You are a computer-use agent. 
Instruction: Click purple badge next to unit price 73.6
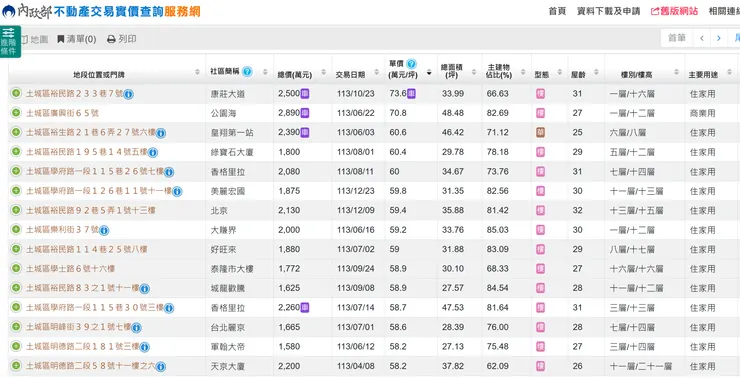tap(412, 93)
